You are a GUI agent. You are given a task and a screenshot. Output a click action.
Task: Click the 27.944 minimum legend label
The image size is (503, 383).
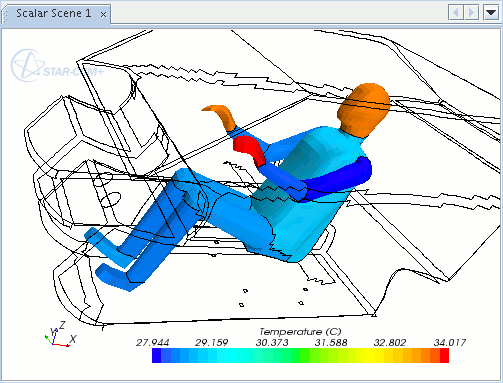152,342
